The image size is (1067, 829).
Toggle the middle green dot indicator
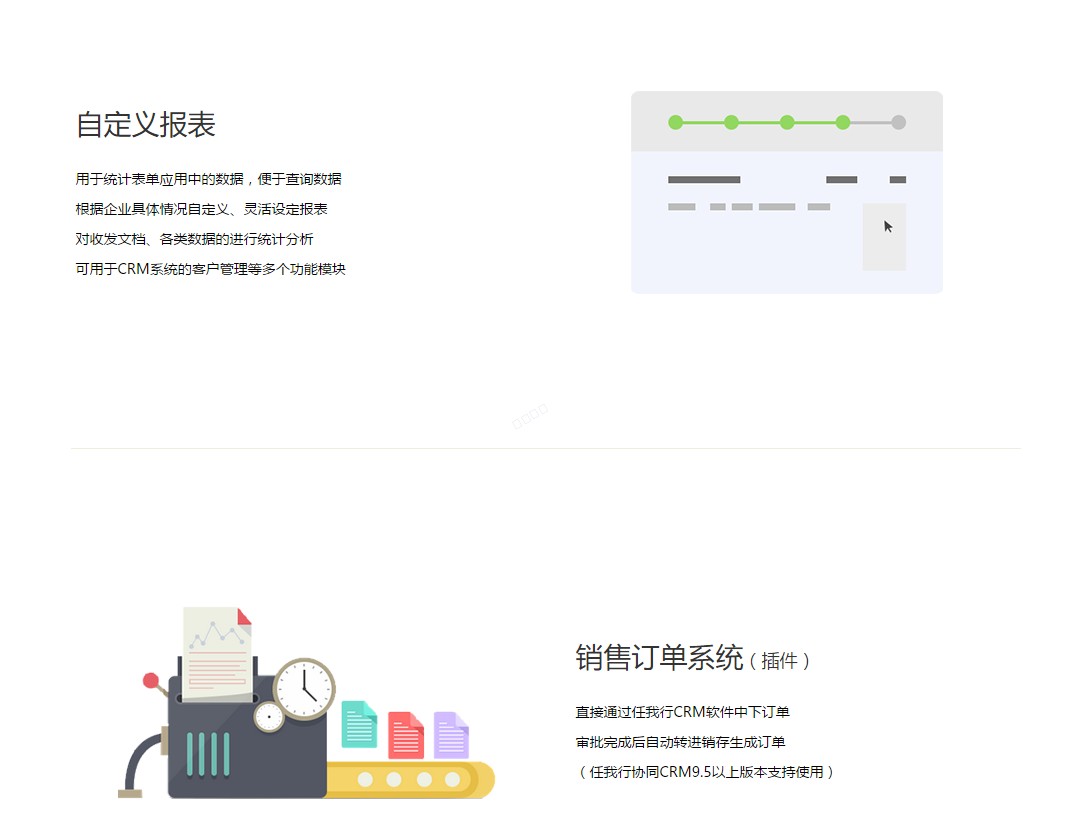(x=787, y=122)
